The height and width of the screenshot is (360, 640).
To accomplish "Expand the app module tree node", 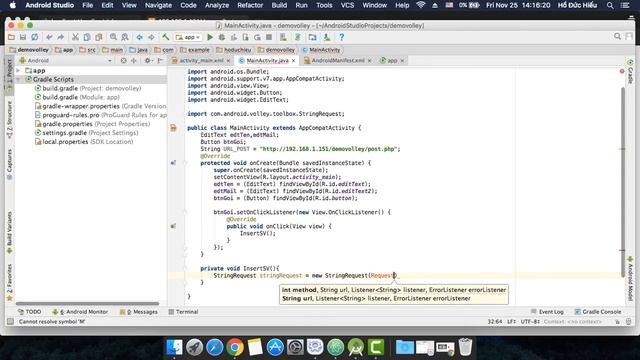I will coord(18,71).
